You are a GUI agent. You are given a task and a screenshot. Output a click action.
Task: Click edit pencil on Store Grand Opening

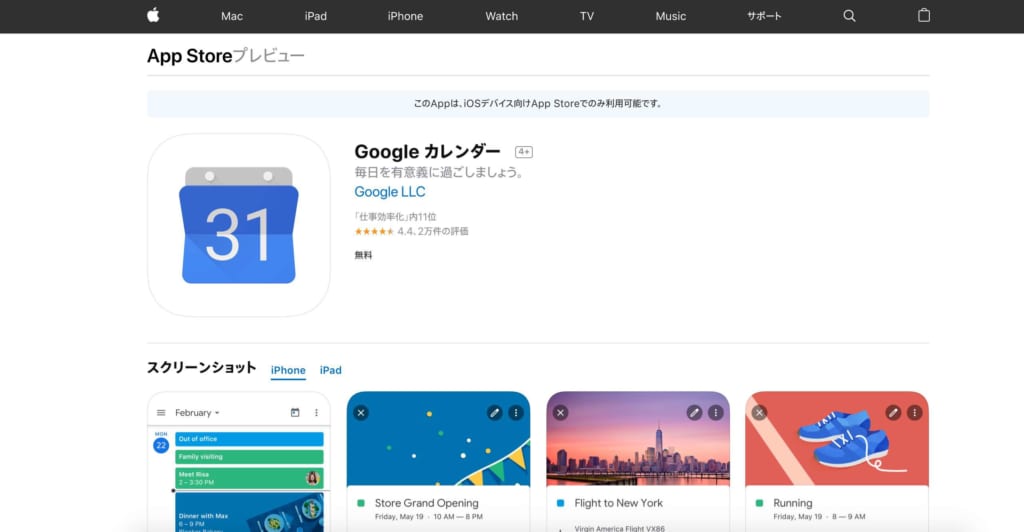494,413
